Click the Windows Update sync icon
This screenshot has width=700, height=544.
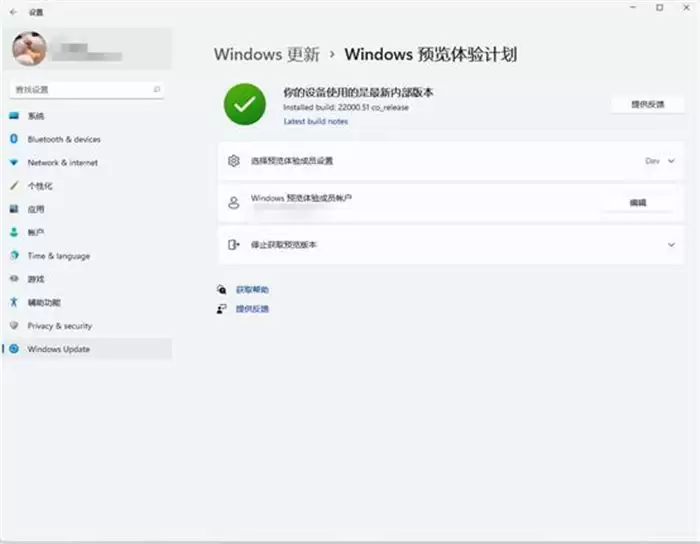pos(14,349)
